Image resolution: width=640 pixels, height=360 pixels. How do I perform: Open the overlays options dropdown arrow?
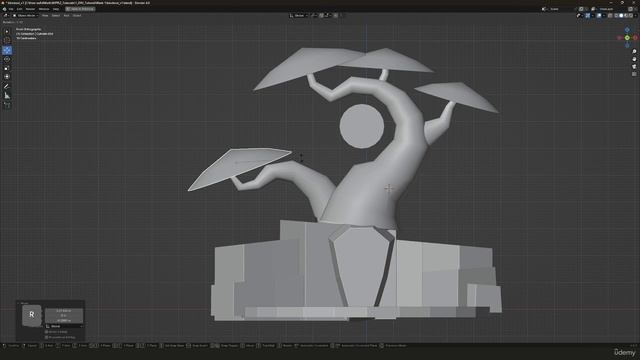[604, 16]
